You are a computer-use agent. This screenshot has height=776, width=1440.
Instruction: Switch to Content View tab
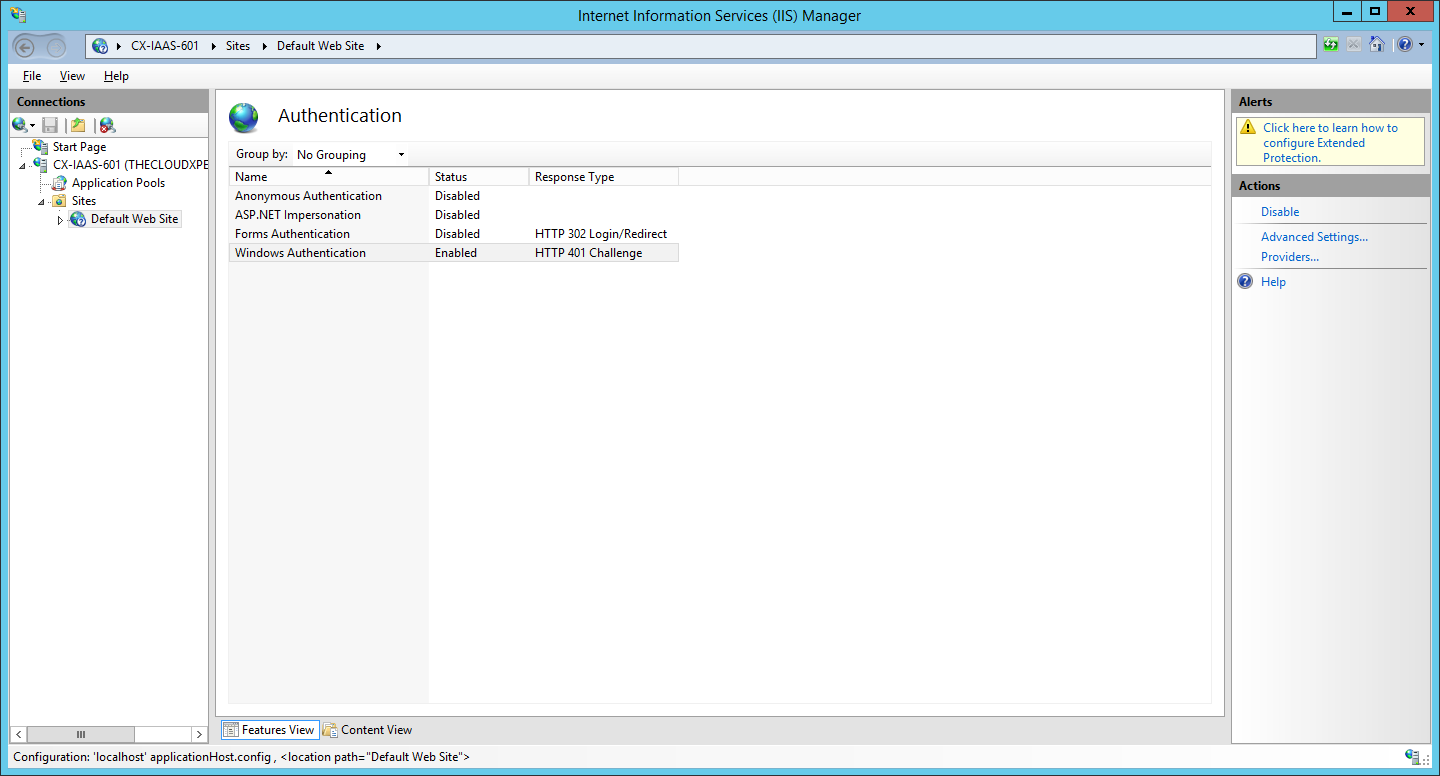click(367, 730)
